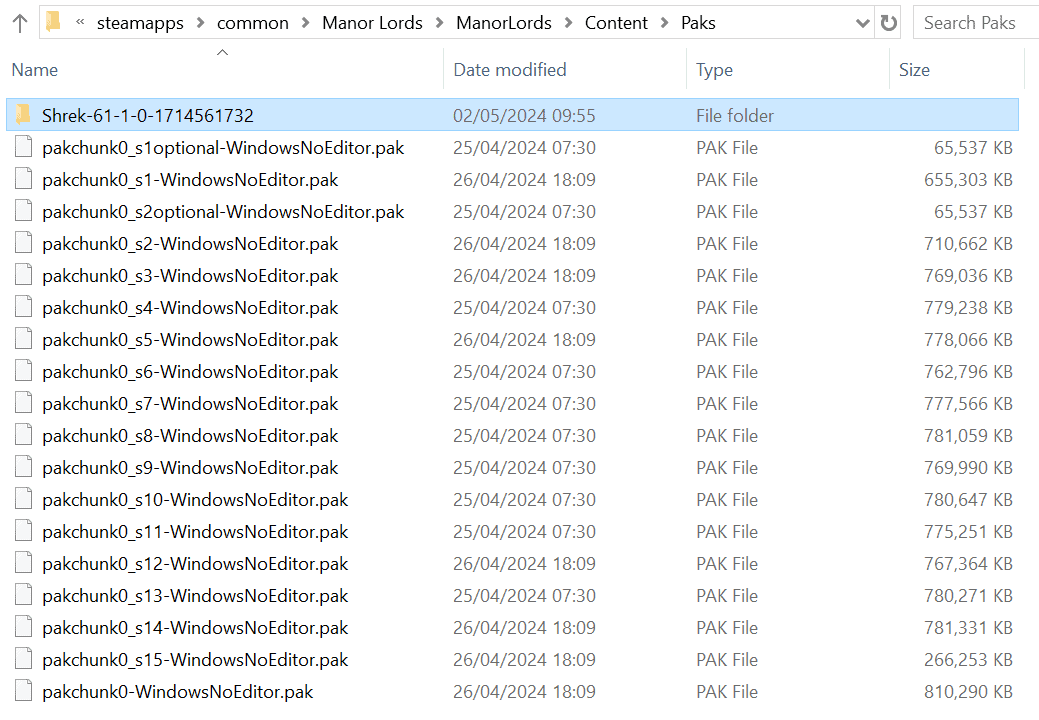1039x720 pixels.
Task: Click file icon of pakchunk0_s3-WindowsNoEditor.pak
Action: tap(24, 275)
